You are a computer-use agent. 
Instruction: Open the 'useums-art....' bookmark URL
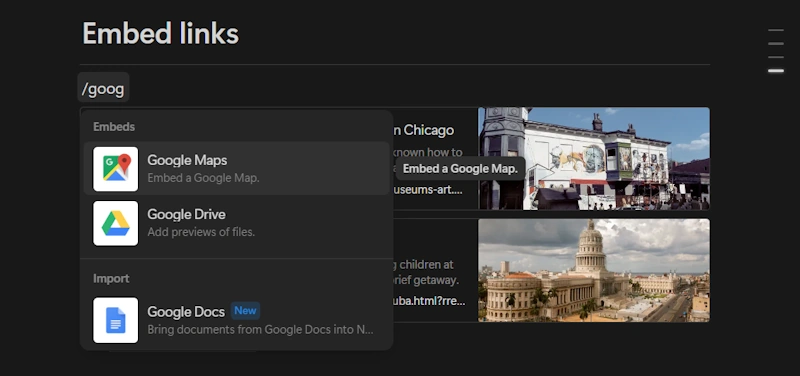(427, 190)
